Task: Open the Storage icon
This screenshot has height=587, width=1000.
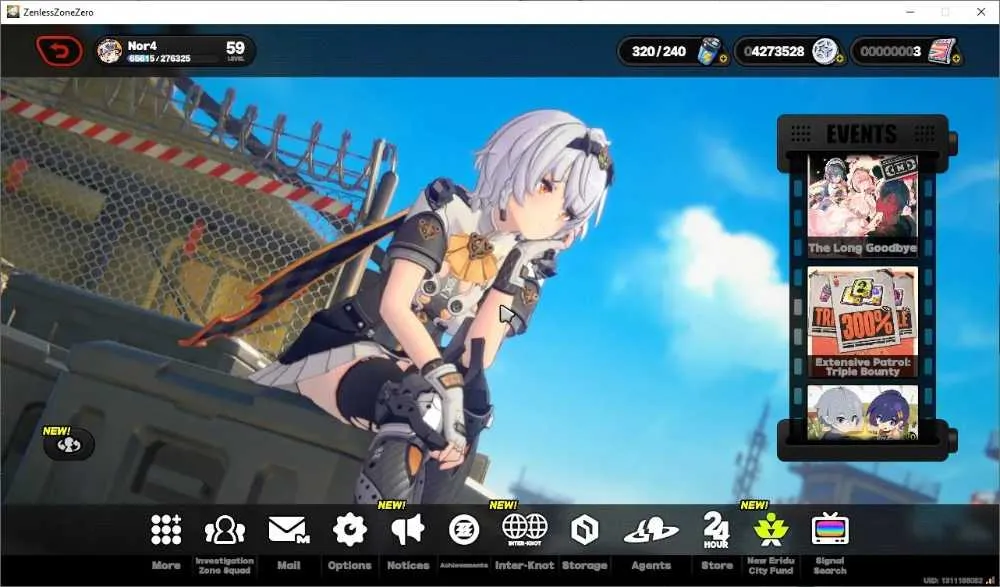Action: 584,530
